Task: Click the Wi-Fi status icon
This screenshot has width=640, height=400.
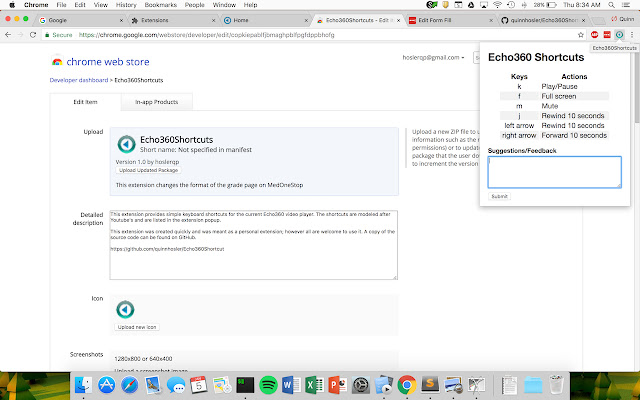Action: (497, 5)
